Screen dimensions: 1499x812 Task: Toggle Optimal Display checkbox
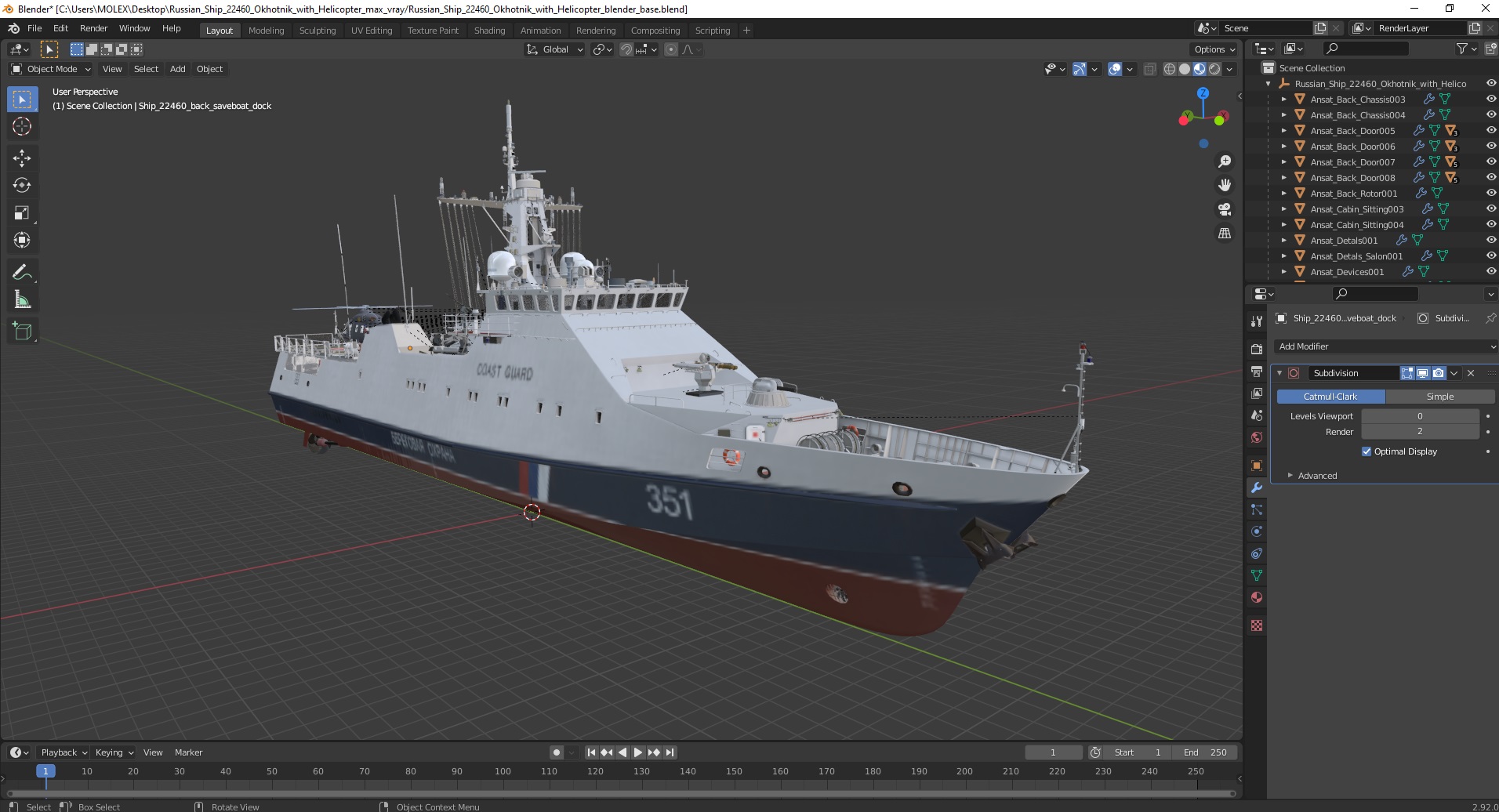pyautogui.click(x=1367, y=451)
